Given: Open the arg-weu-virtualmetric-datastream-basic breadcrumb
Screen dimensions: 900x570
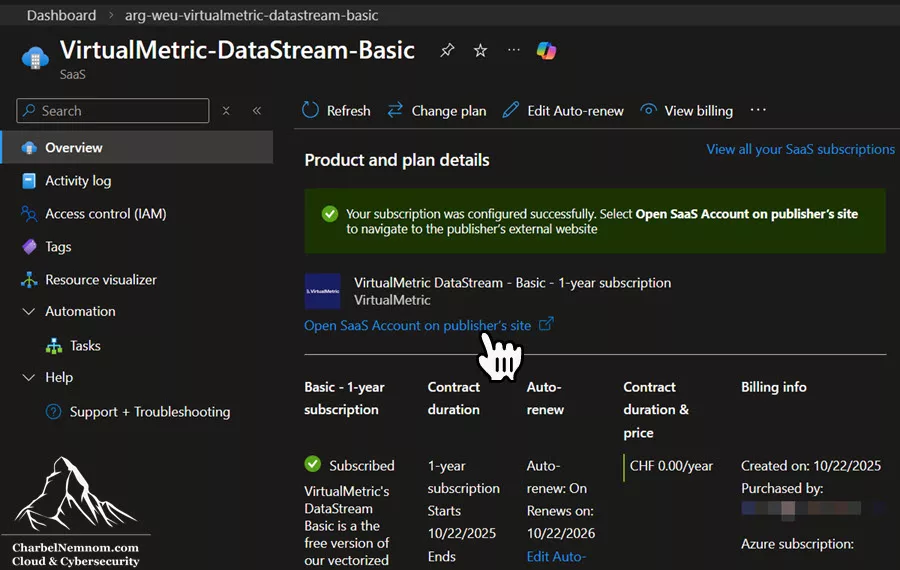Looking at the screenshot, I should coord(251,15).
